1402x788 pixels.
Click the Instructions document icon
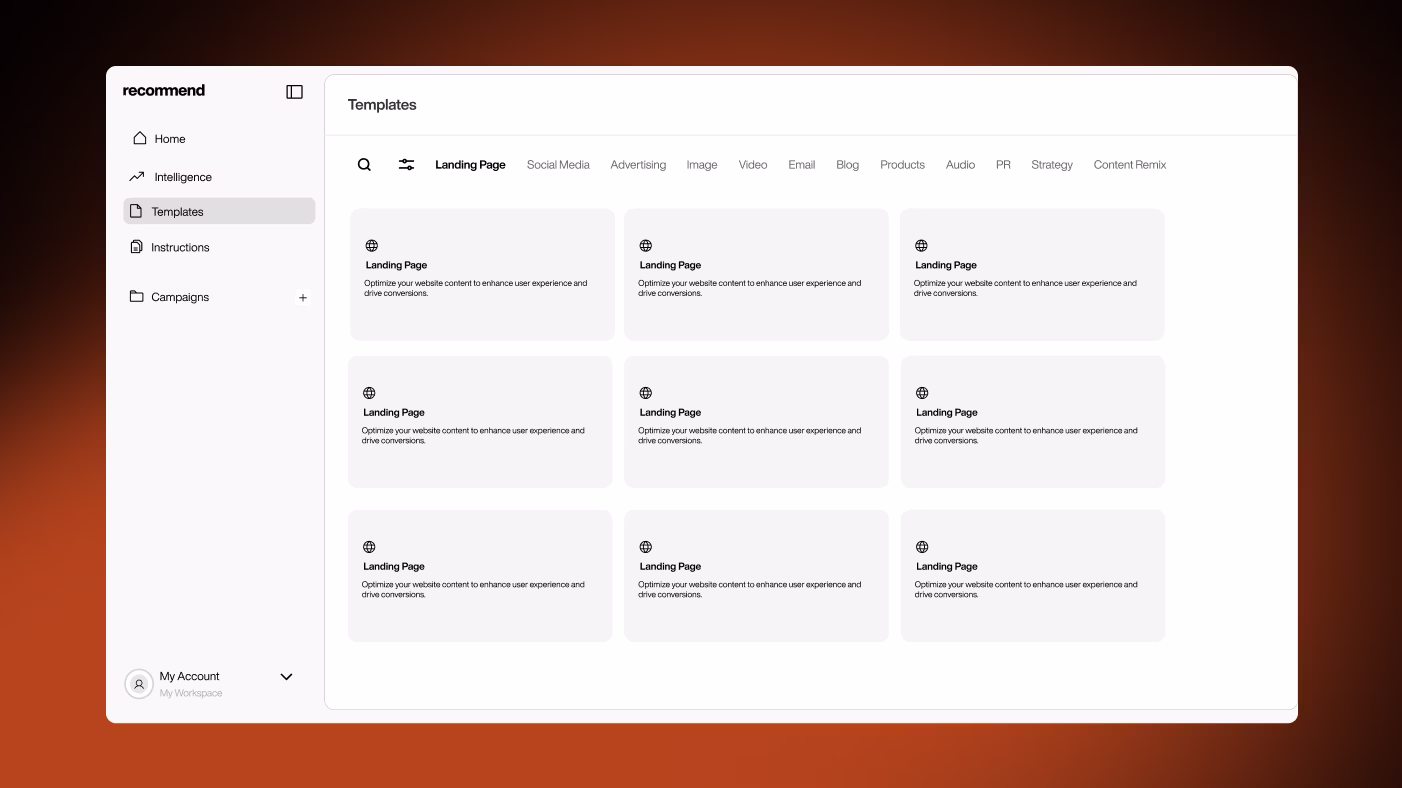(x=137, y=247)
